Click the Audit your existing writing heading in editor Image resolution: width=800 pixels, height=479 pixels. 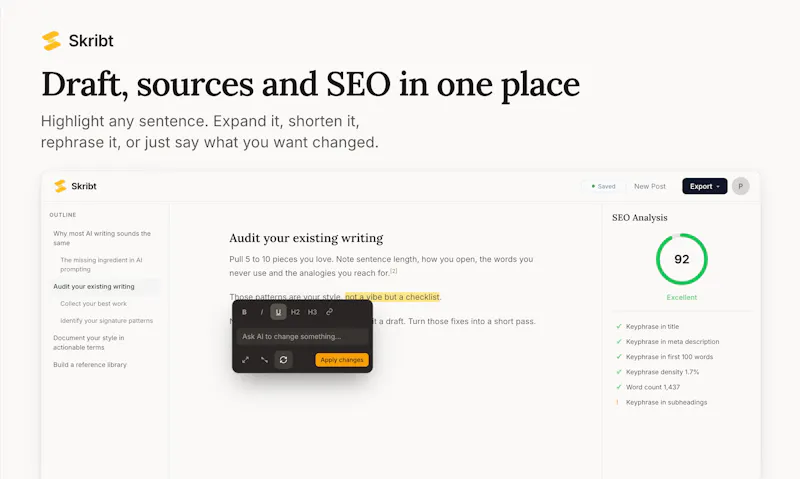coord(306,238)
